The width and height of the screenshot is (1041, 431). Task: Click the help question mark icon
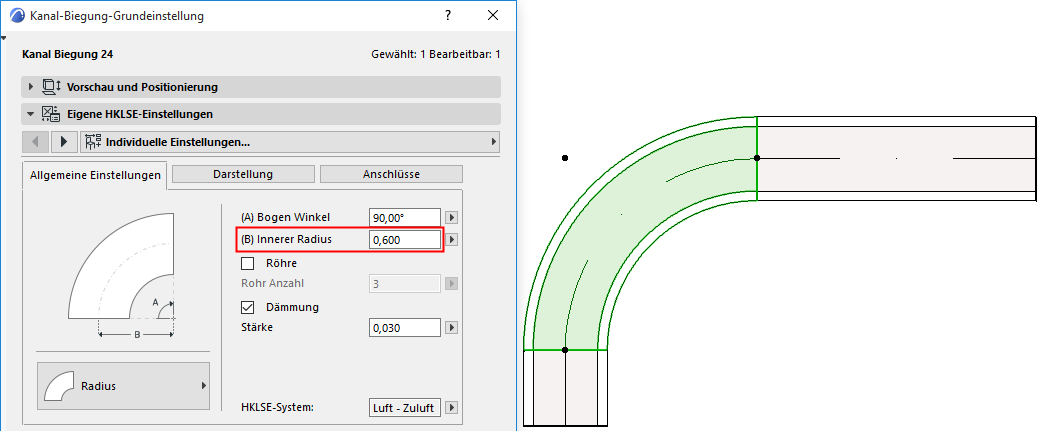tap(449, 16)
